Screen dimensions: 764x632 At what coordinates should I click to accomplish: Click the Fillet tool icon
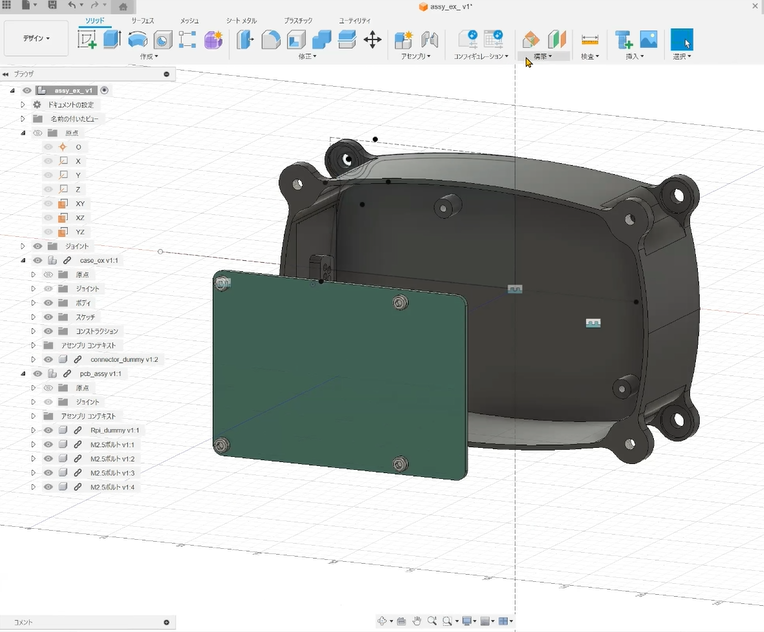(270, 40)
